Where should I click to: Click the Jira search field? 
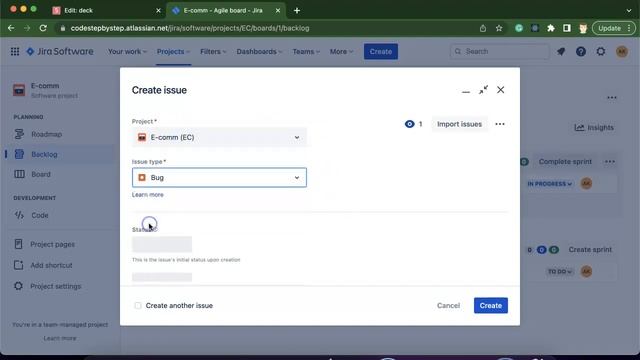[500, 51]
